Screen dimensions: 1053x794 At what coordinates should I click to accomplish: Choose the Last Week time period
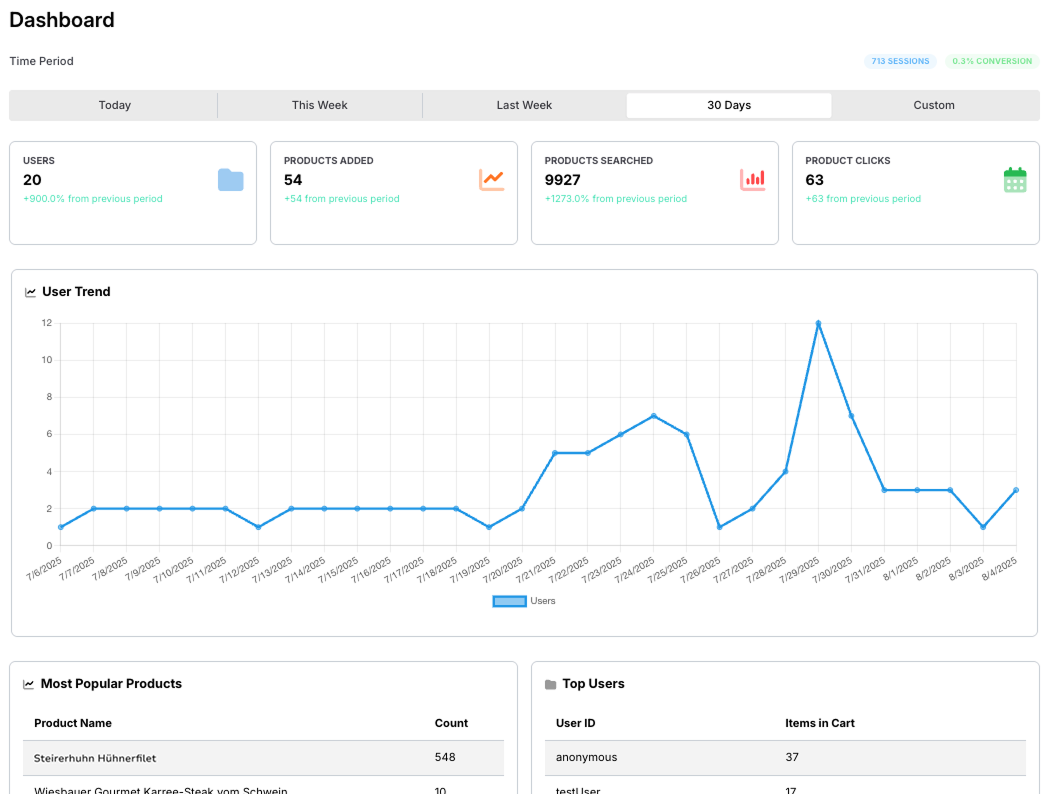click(524, 105)
